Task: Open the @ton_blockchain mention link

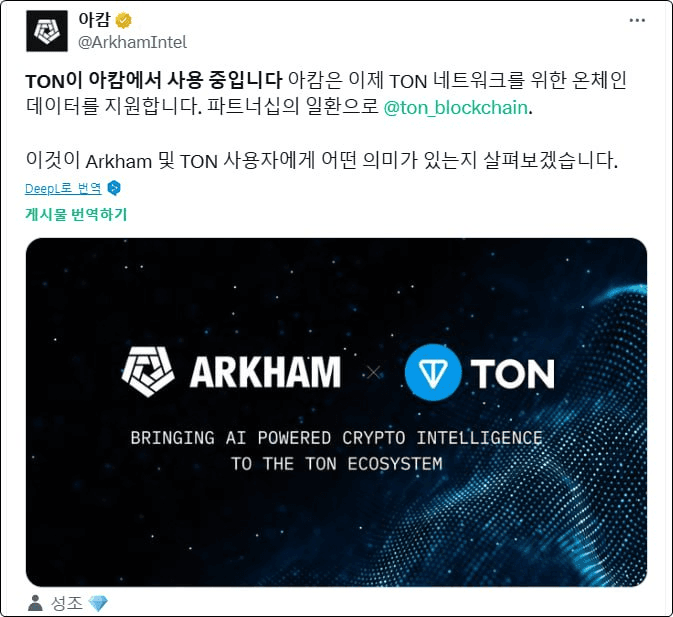Action: (x=455, y=107)
